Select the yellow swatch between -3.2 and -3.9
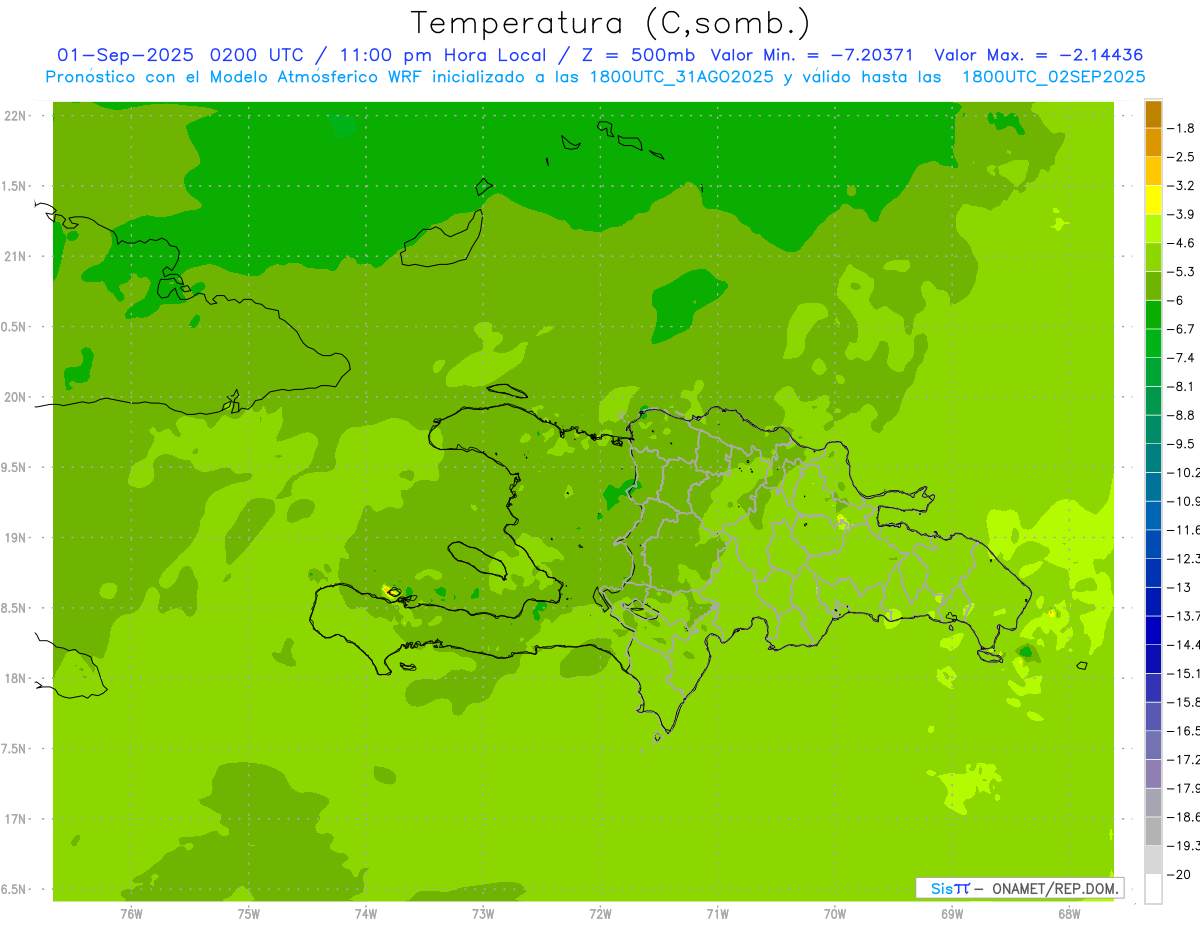 [1153, 200]
